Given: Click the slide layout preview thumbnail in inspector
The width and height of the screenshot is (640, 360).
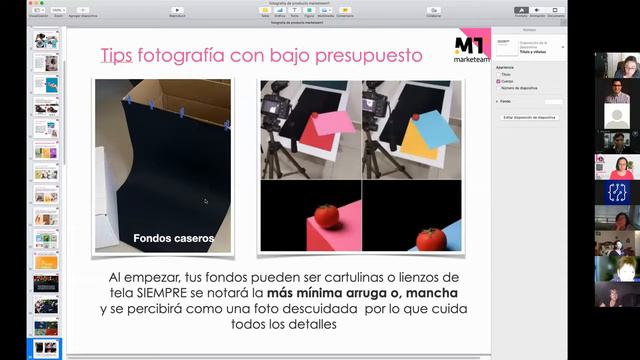Looking at the screenshot, I should (507, 47).
